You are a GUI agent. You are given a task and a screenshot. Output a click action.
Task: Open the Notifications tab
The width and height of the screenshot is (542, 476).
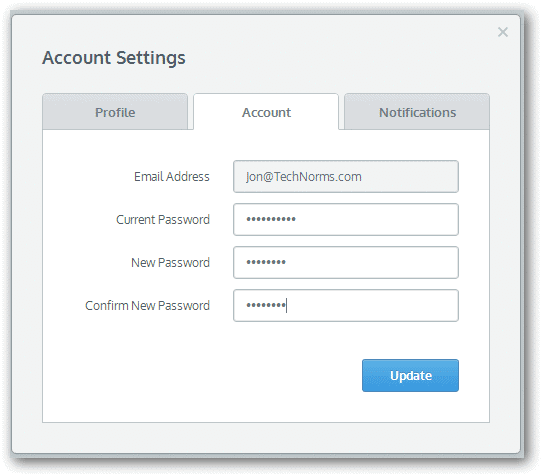click(417, 112)
